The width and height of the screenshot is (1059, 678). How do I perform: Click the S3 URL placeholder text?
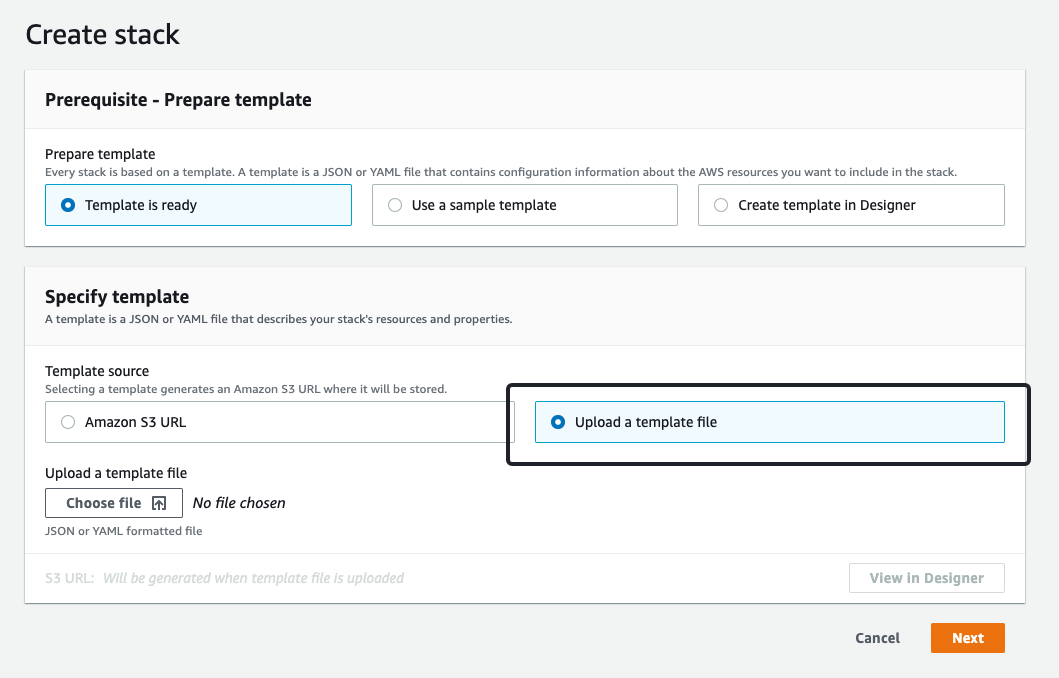point(253,578)
